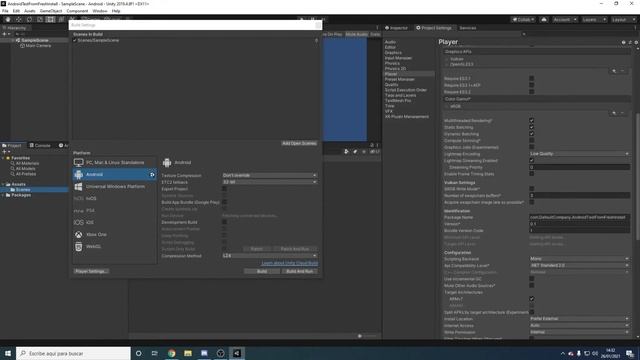Open Scripting Backend dropdown
The height and width of the screenshot is (360, 640).
coord(579,259)
